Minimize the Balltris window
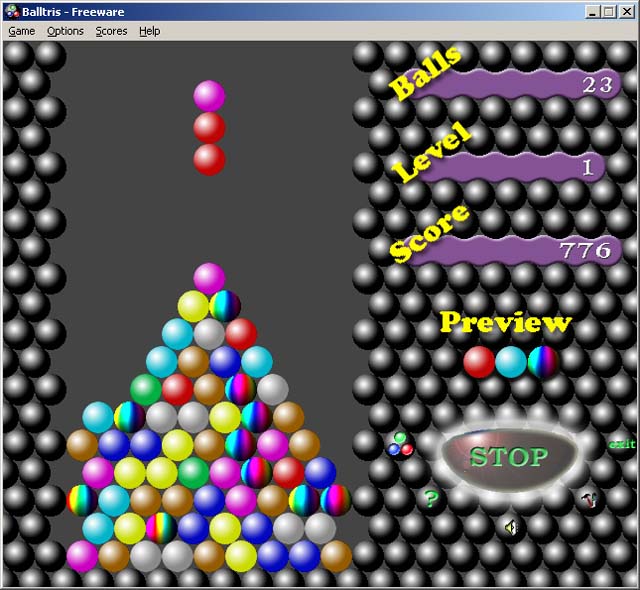This screenshot has width=640, height=590. pyautogui.click(x=593, y=11)
